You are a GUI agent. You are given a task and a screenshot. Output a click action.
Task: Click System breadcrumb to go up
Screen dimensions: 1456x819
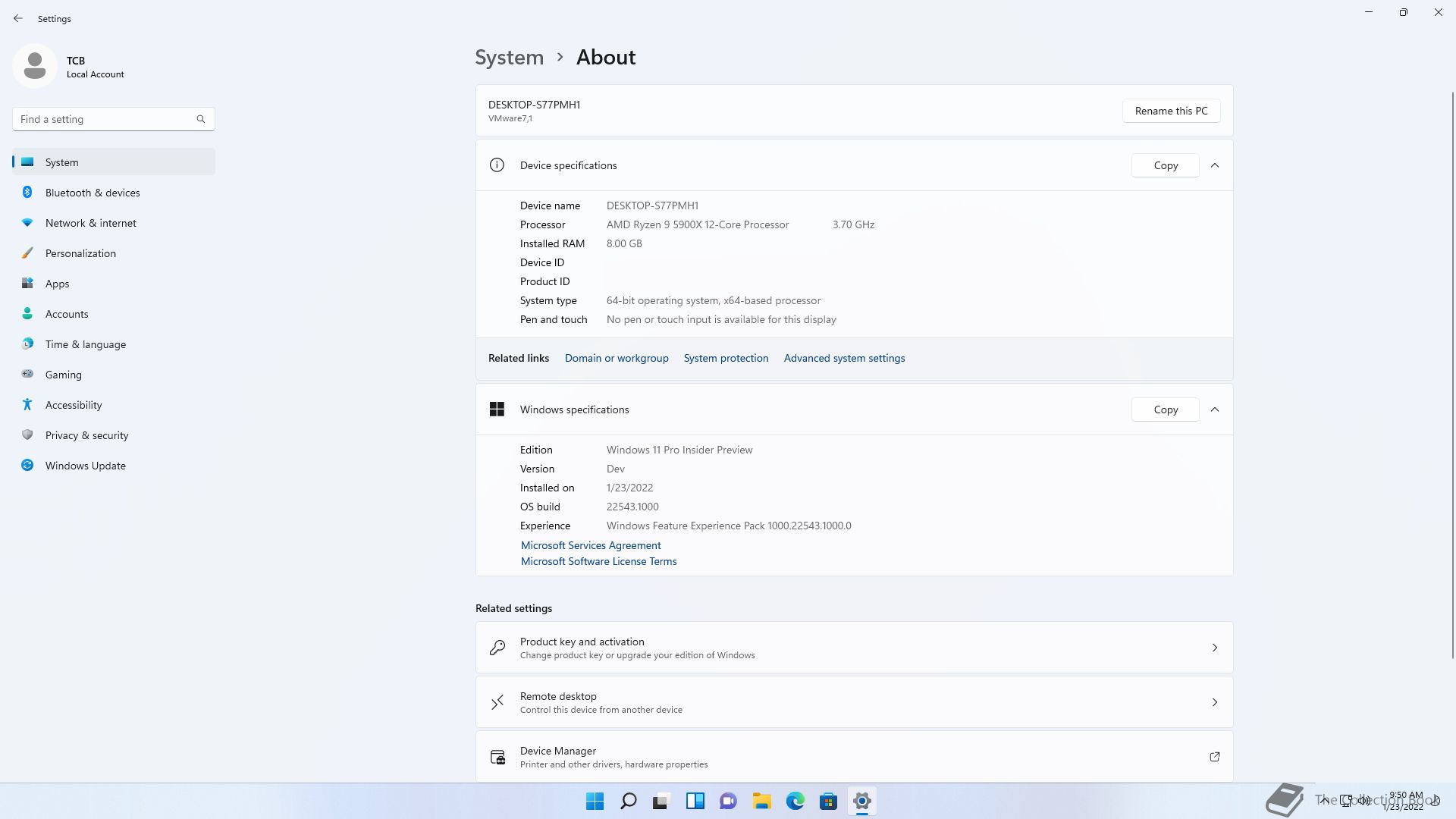point(510,58)
